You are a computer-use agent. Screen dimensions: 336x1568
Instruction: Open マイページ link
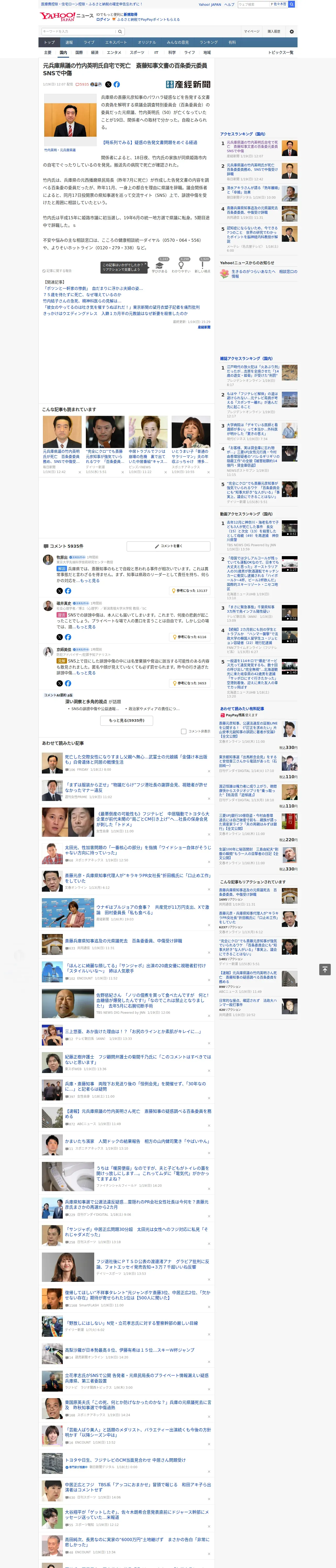point(252,32)
